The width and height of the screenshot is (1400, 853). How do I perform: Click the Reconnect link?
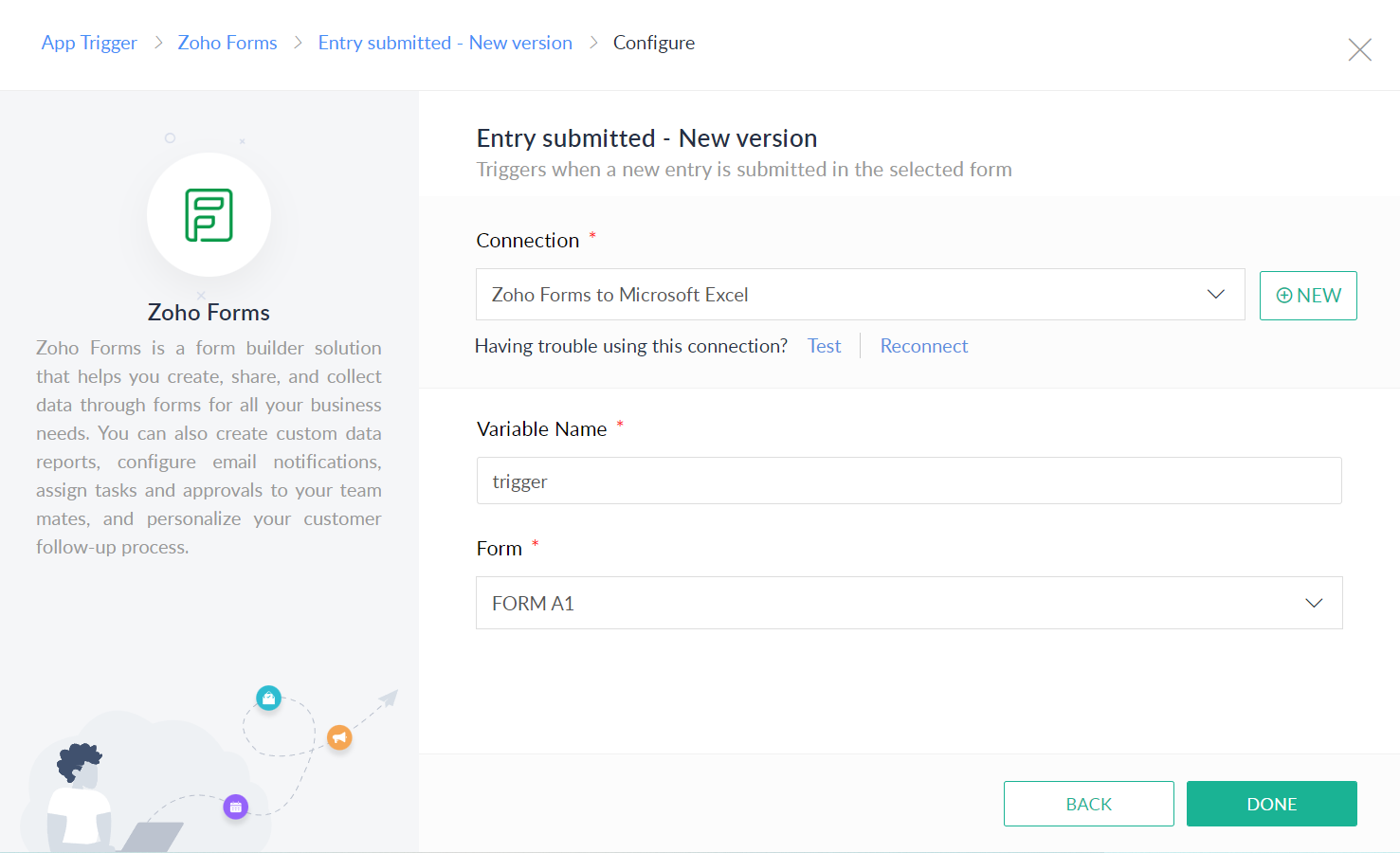(x=924, y=346)
